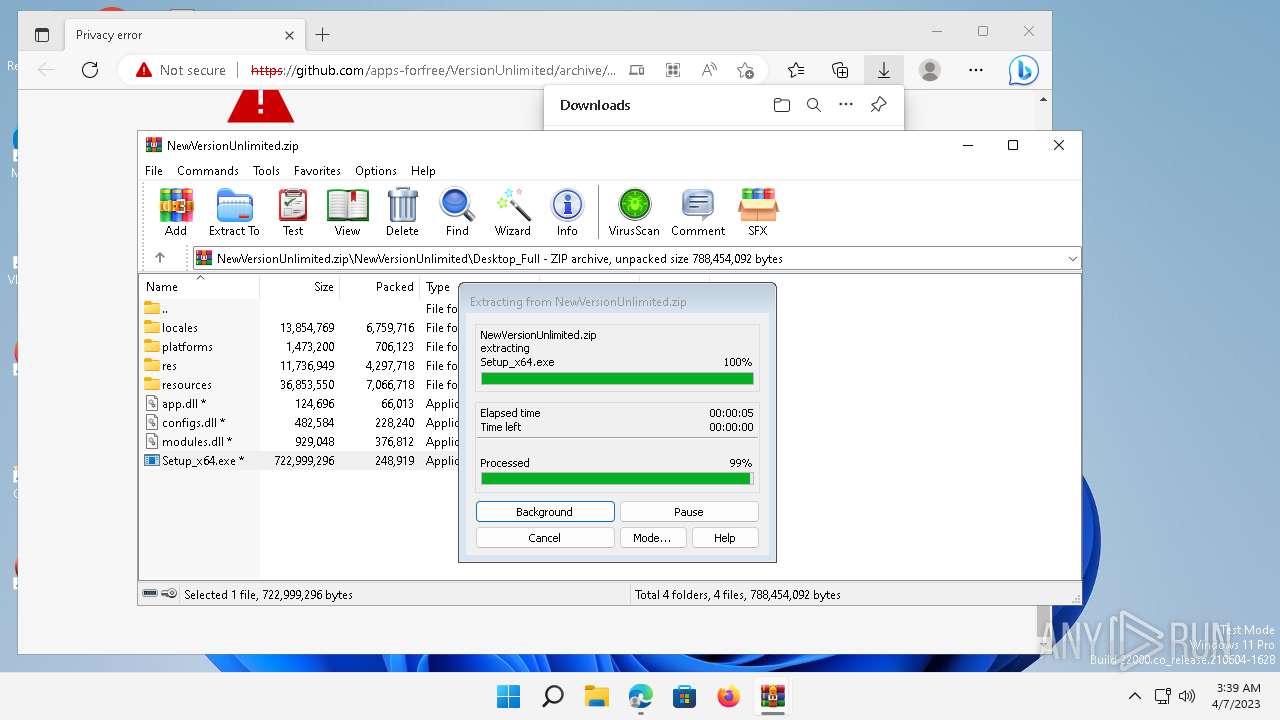Click the Edge address bar URL
Screen dimensions: 1280x720
pos(433,70)
